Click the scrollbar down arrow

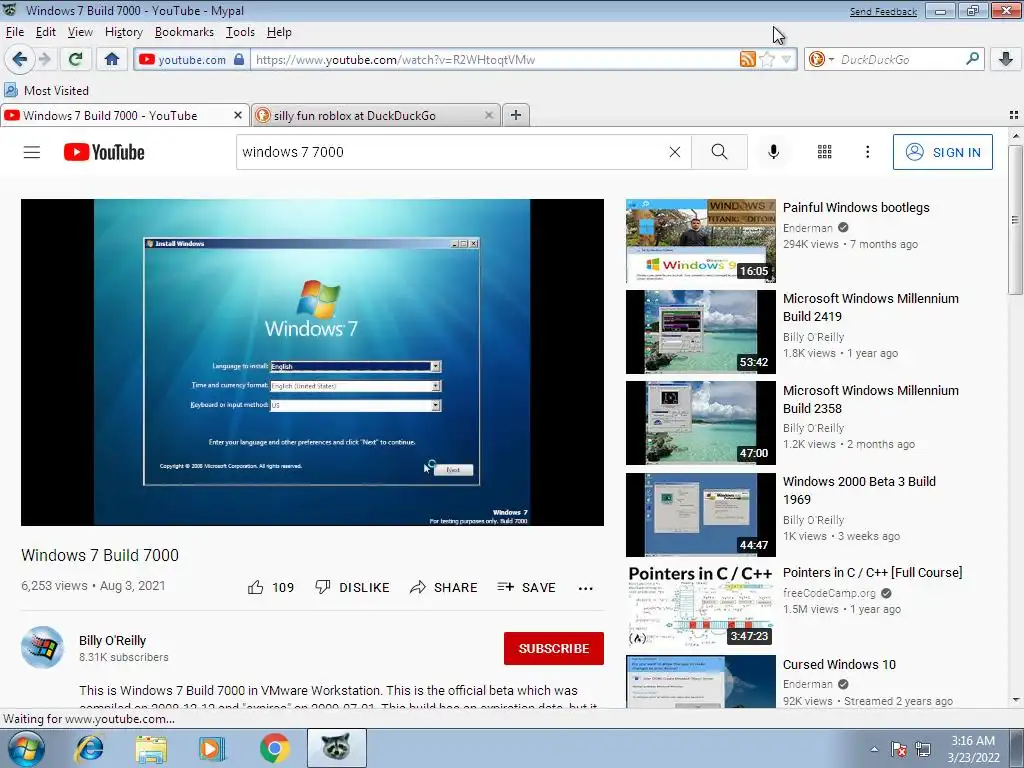click(x=1015, y=701)
